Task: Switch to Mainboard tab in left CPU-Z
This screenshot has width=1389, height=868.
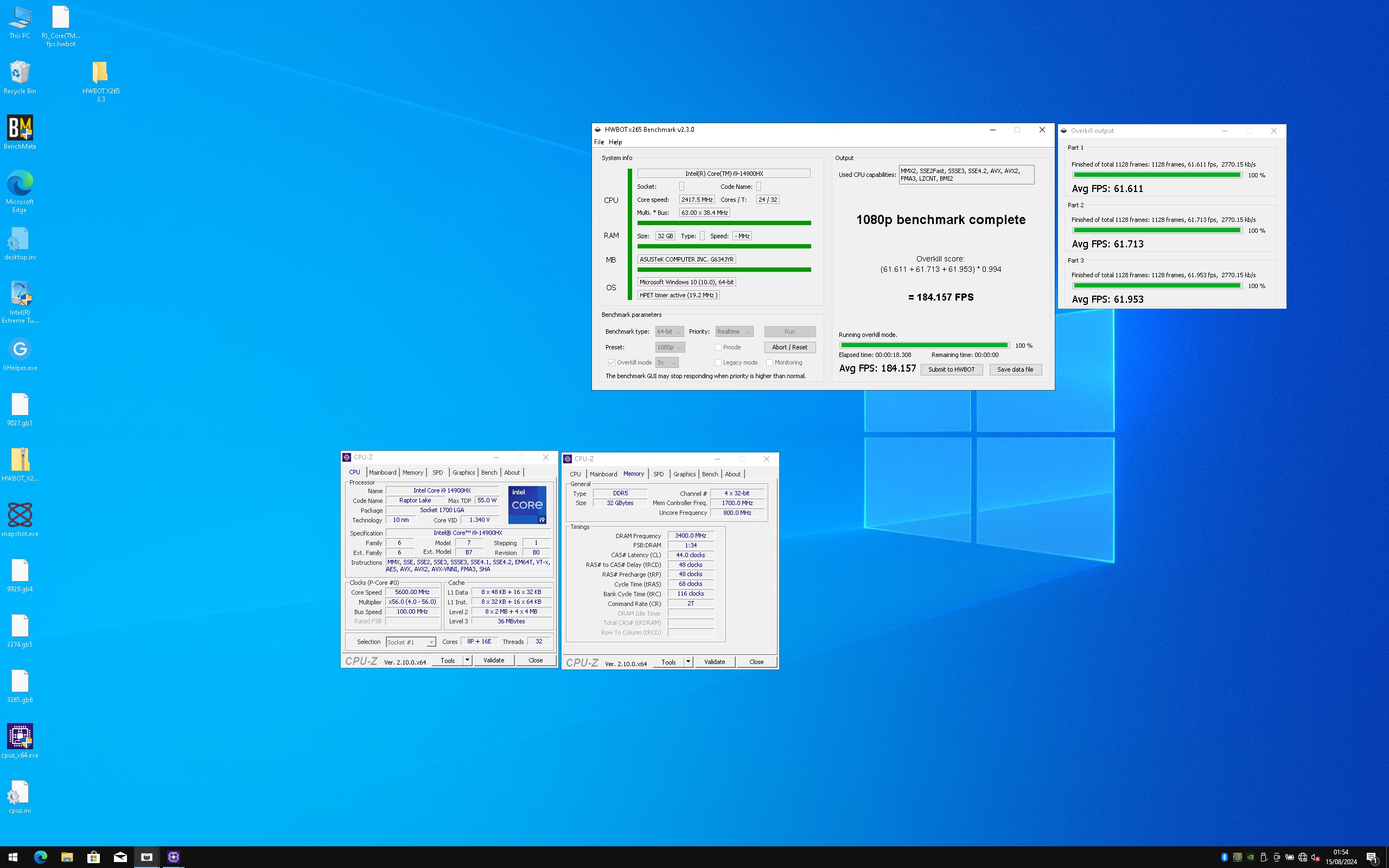Action: (383, 473)
